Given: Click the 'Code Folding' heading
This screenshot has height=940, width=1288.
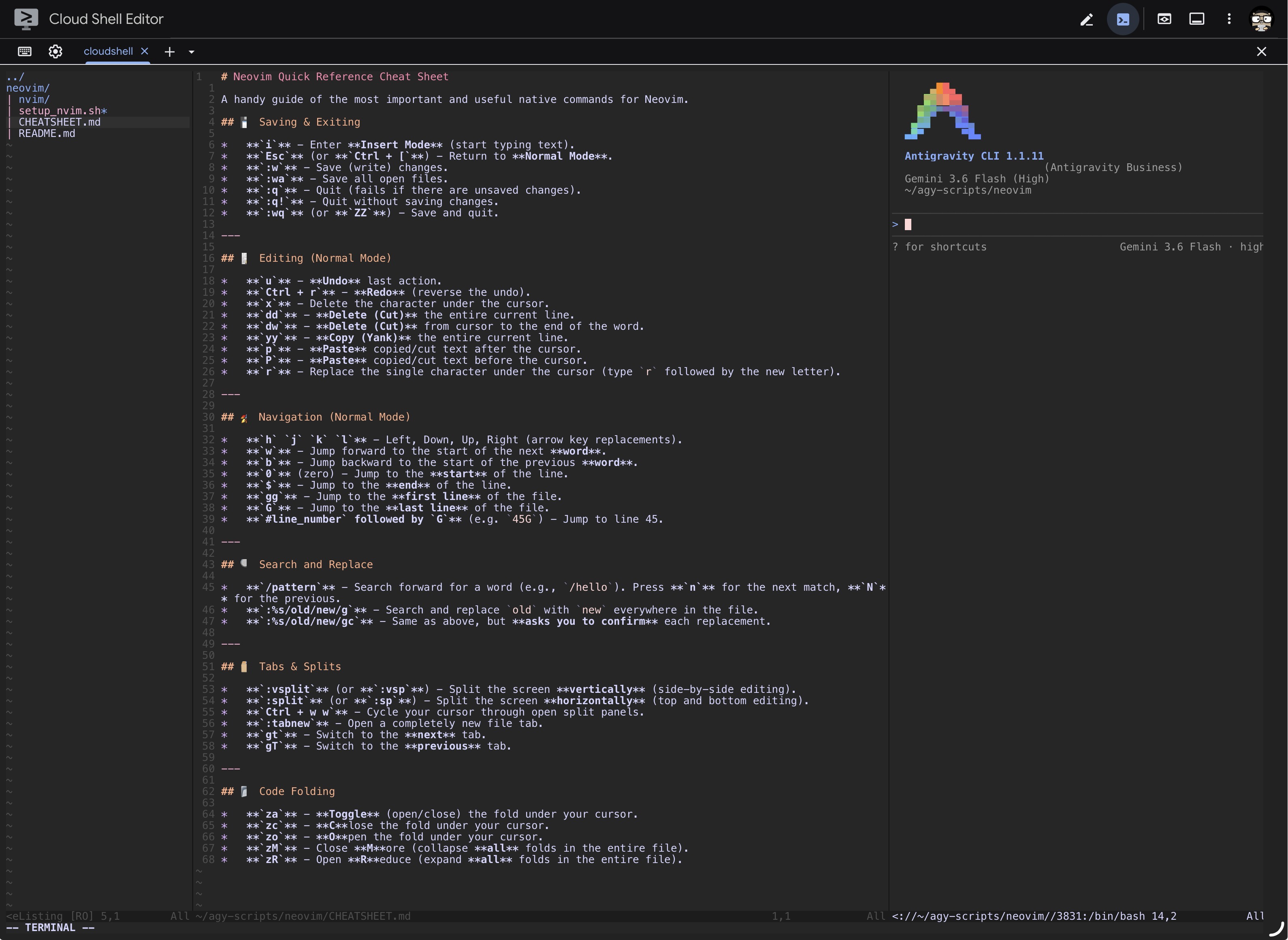Looking at the screenshot, I should [x=297, y=791].
